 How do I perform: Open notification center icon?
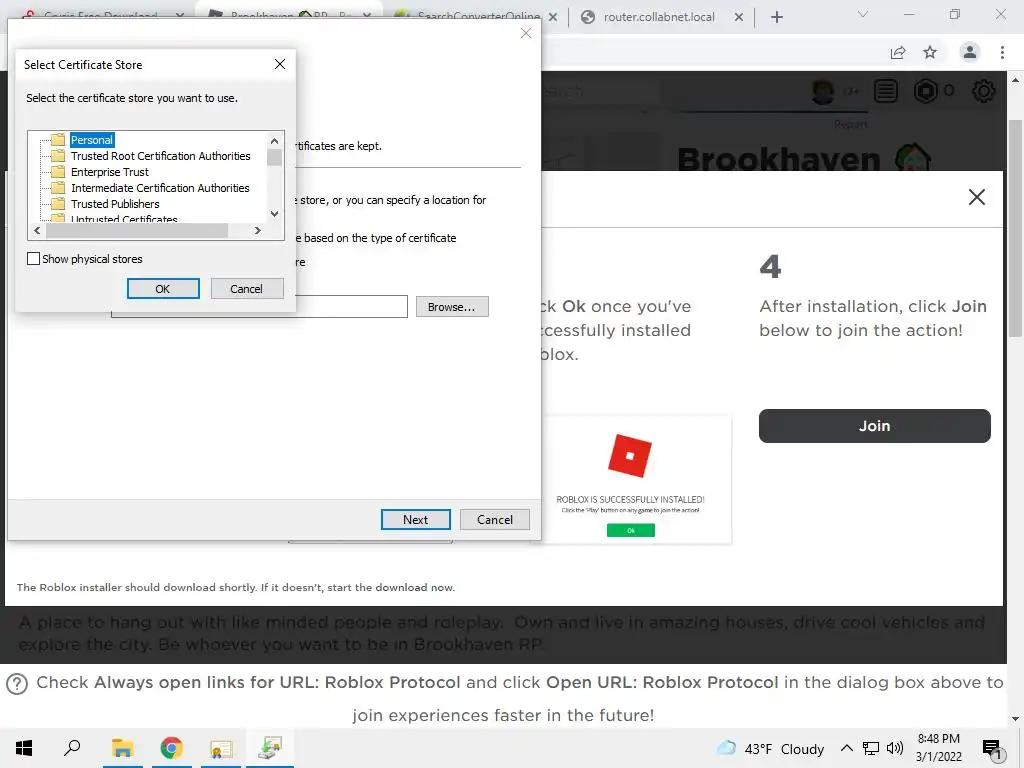993,749
